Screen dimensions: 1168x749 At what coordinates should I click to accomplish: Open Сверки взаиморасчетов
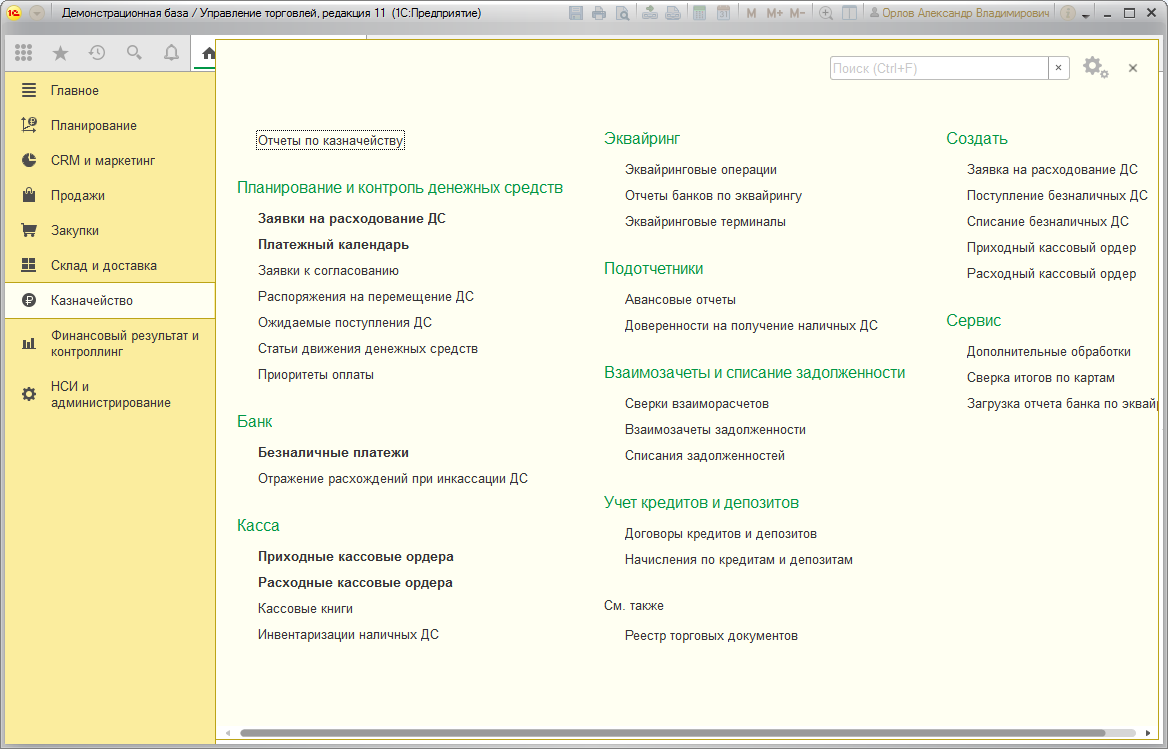696,404
